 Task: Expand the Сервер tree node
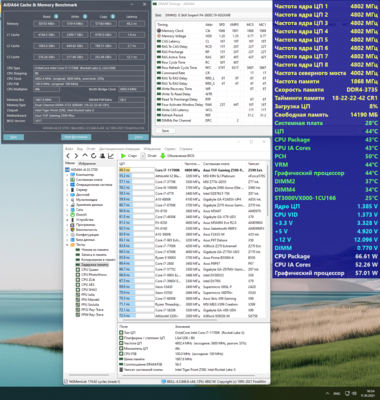(x=67, y=190)
